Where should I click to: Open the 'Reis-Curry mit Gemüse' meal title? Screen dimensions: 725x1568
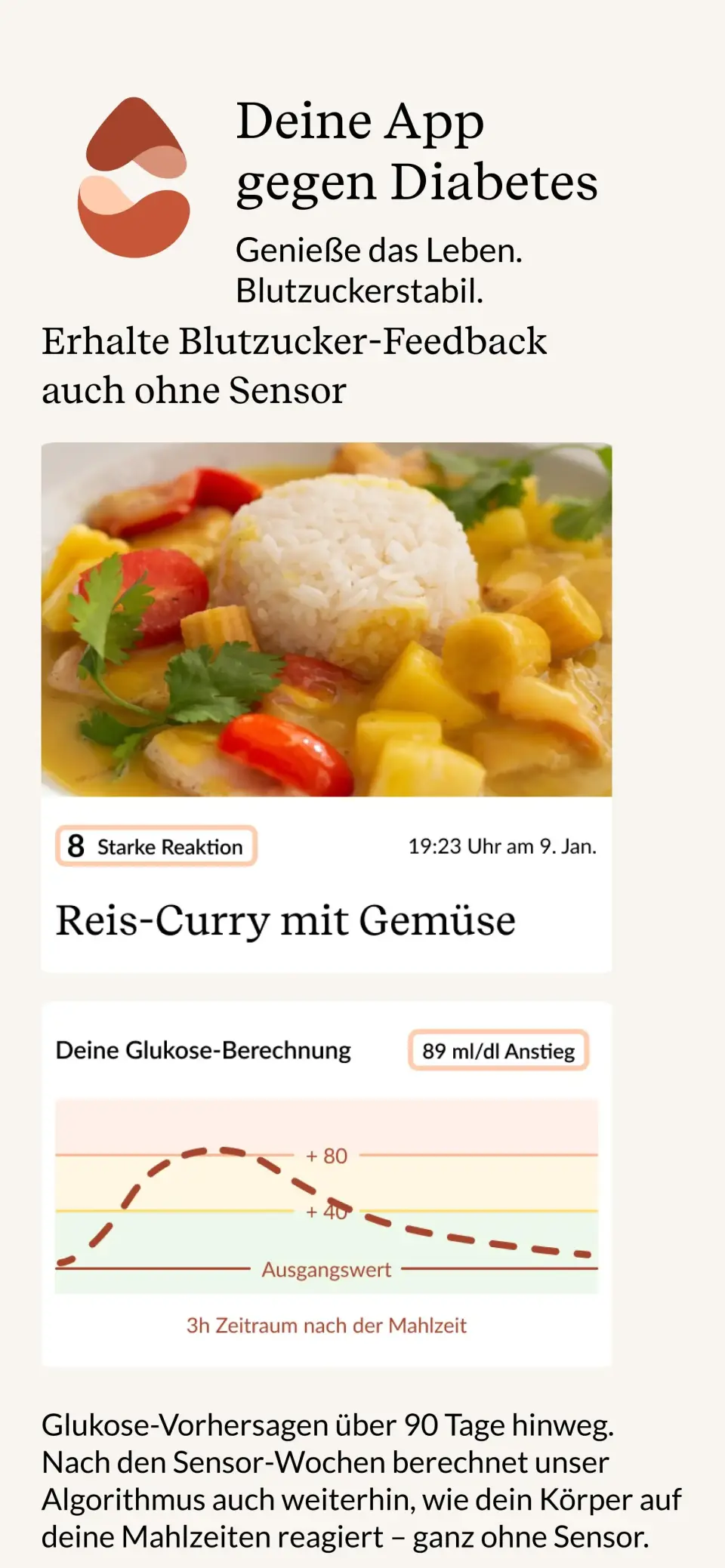tap(285, 921)
